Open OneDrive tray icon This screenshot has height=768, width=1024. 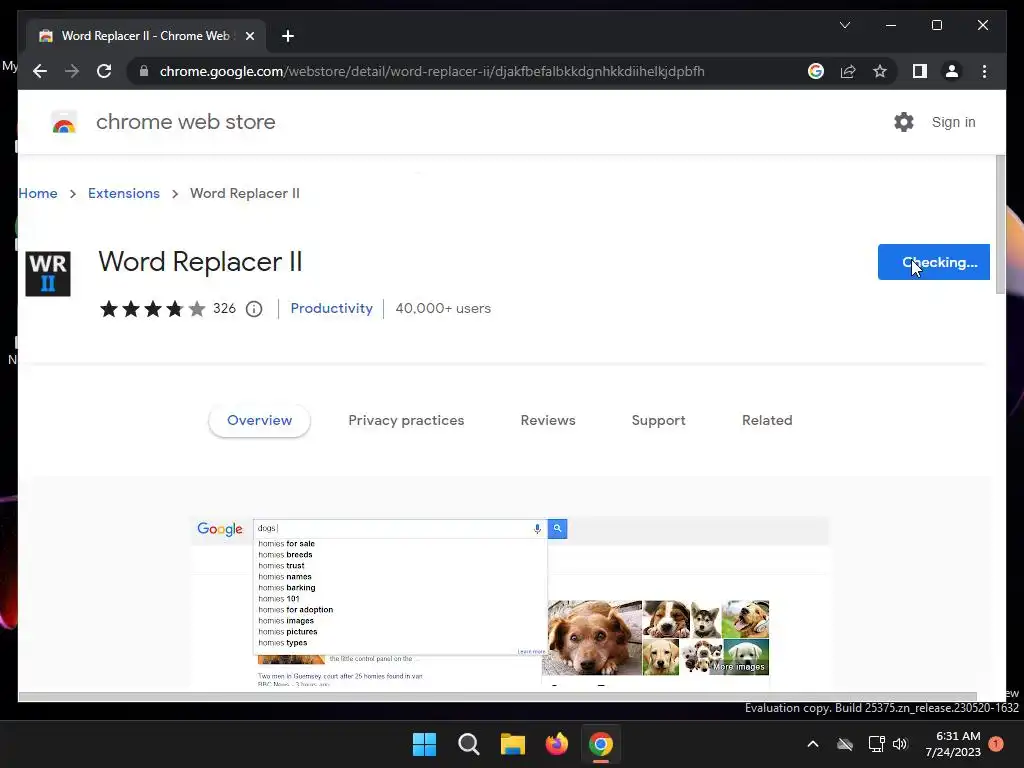tap(845, 744)
